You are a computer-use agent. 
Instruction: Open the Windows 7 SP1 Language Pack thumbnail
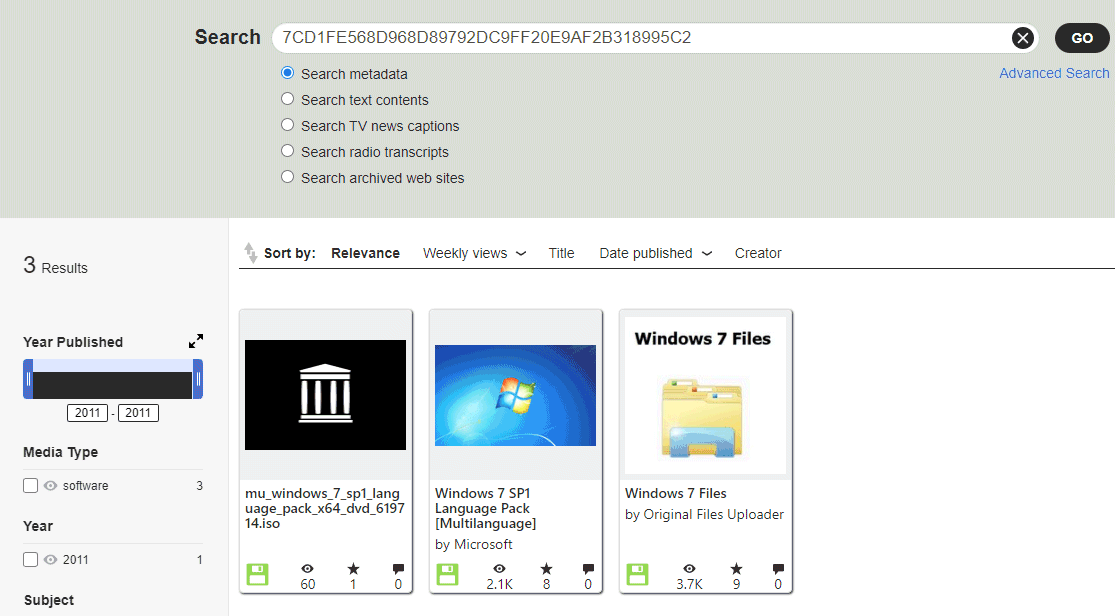click(516, 395)
